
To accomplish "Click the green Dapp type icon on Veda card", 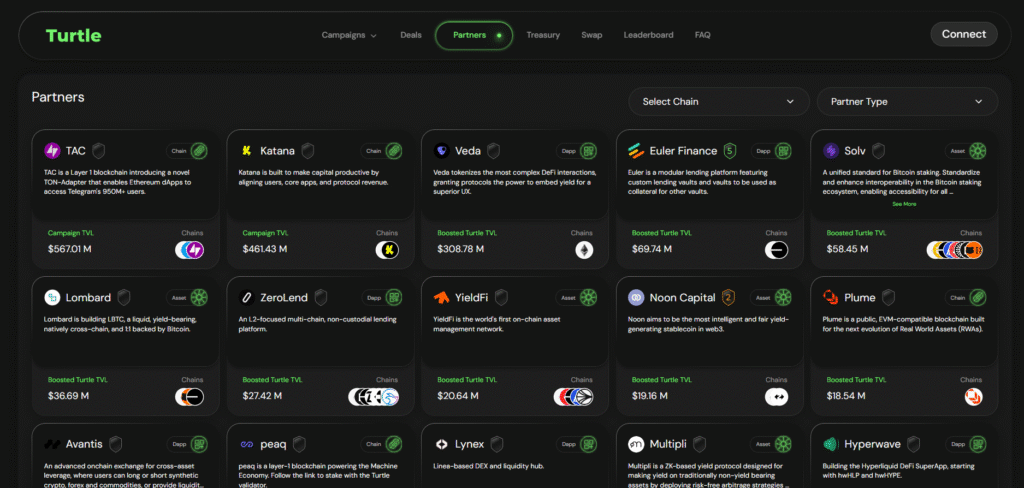I will coord(589,151).
